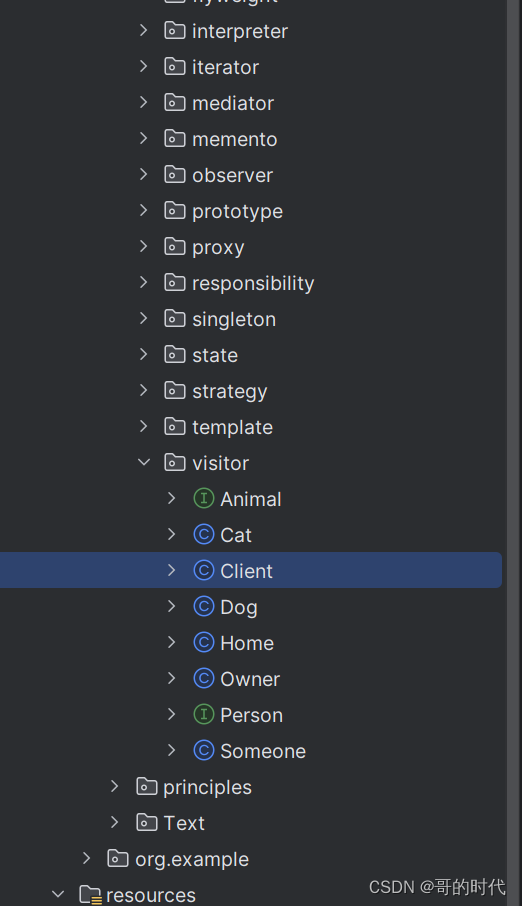Click the Animal interface icon

203,499
